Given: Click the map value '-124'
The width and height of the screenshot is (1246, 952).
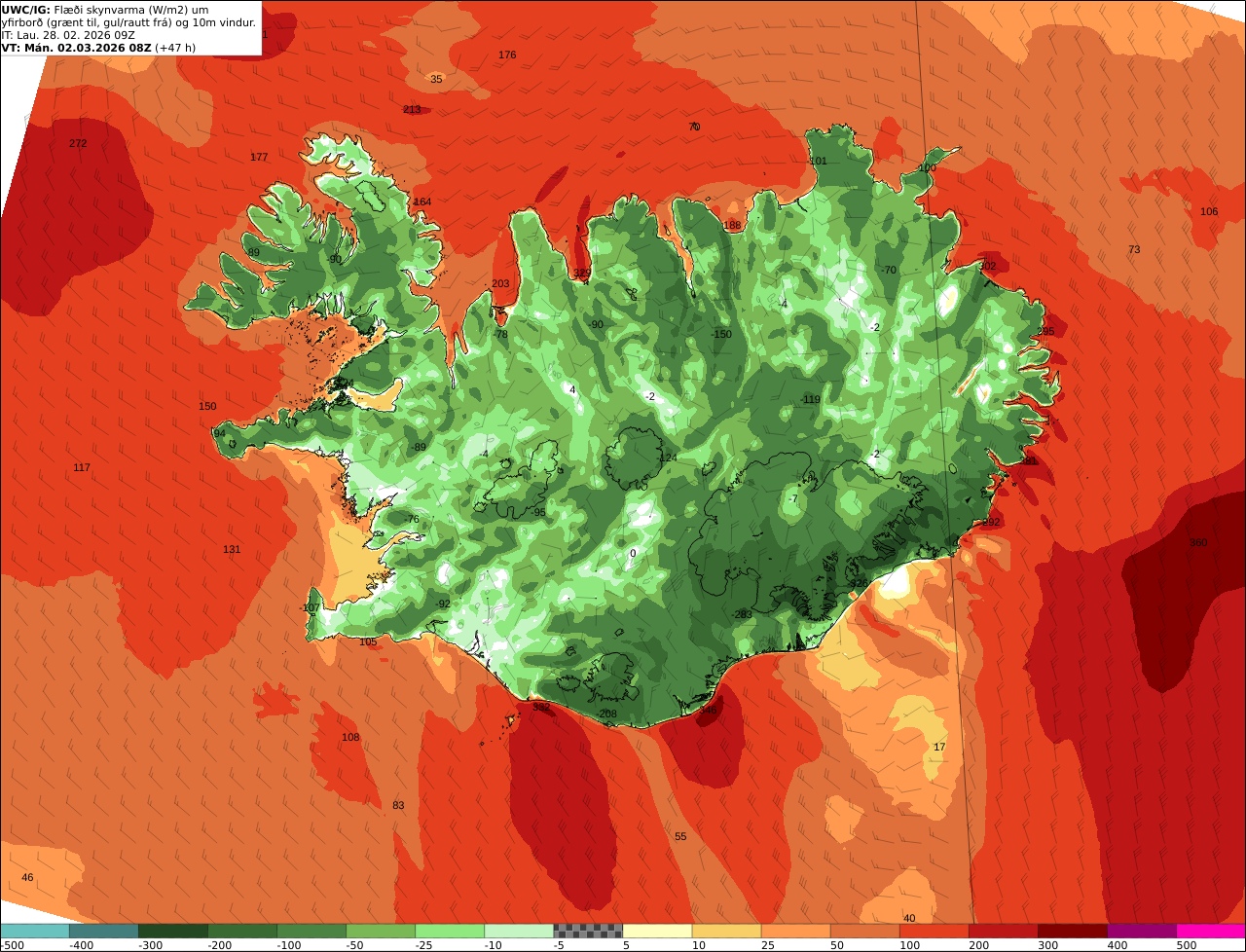Looking at the screenshot, I should pos(667,458).
